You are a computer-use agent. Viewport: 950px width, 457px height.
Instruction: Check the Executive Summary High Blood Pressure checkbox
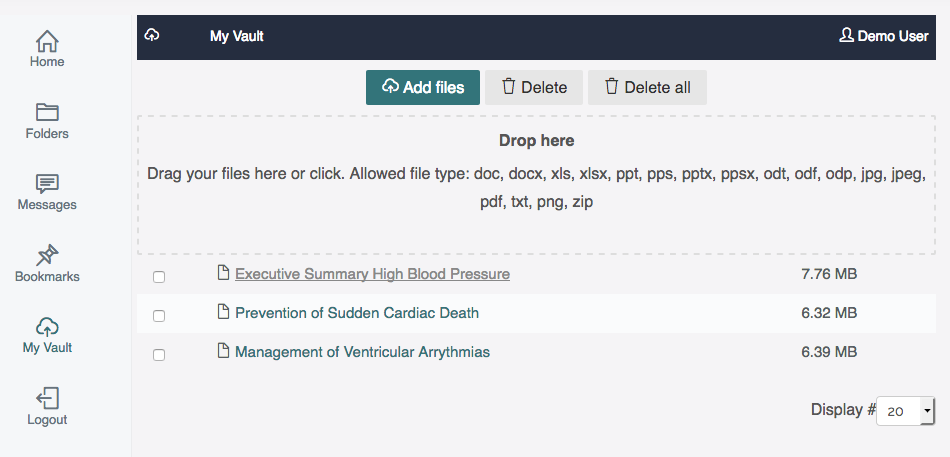[x=159, y=277]
